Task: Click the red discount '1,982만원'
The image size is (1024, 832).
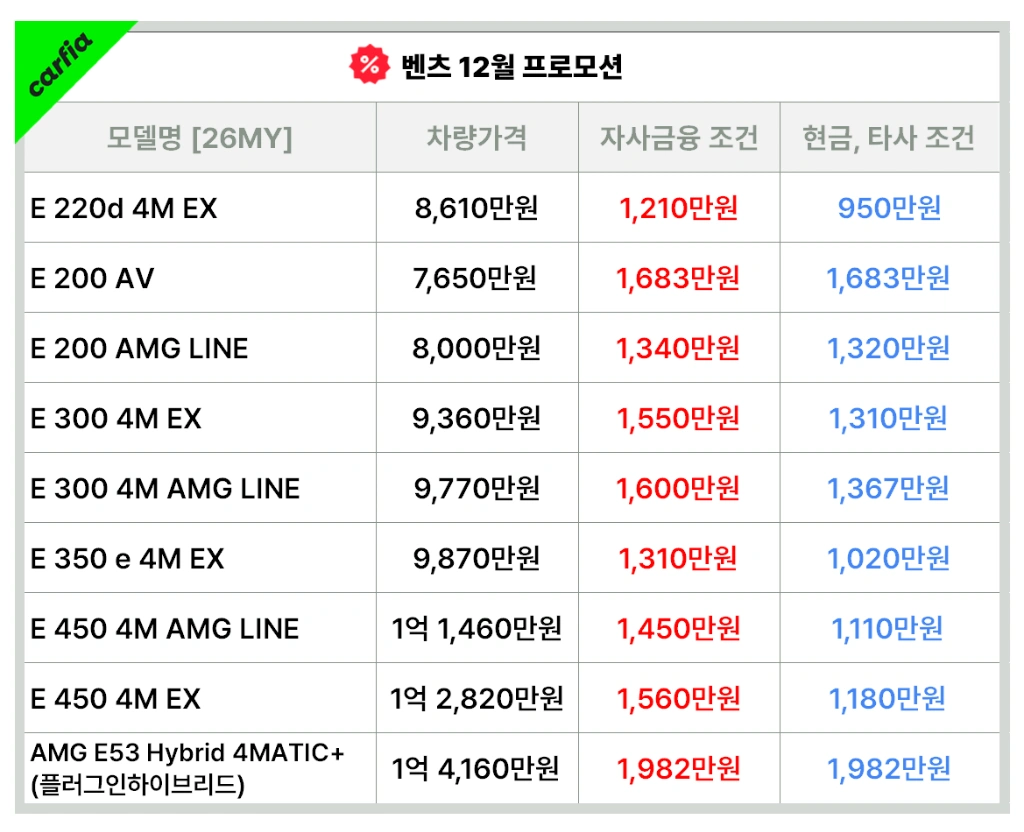Action: coord(679,768)
